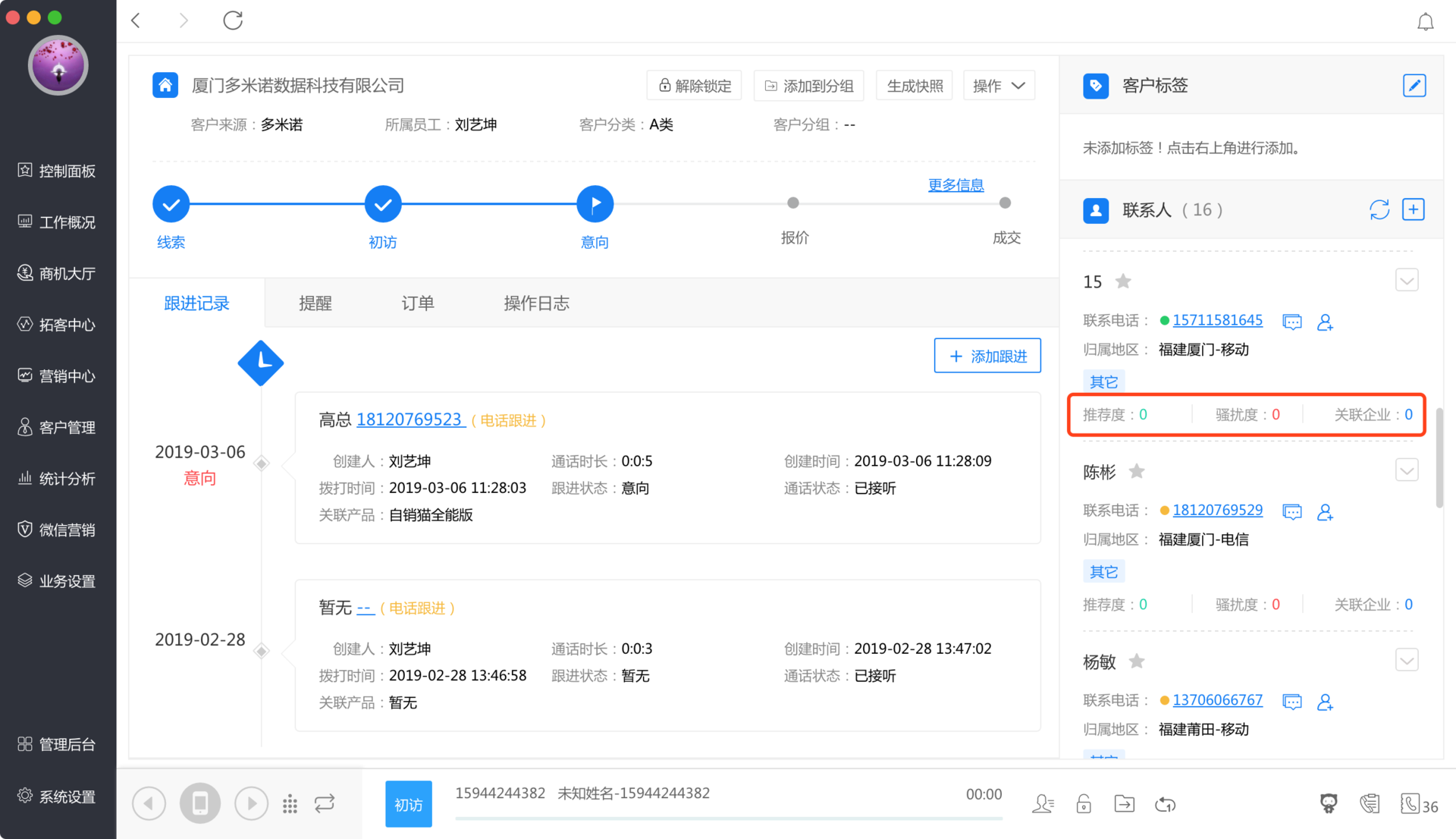Click the 添加到分组 button
The height and width of the screenshot is (839, 1456).
808,86
